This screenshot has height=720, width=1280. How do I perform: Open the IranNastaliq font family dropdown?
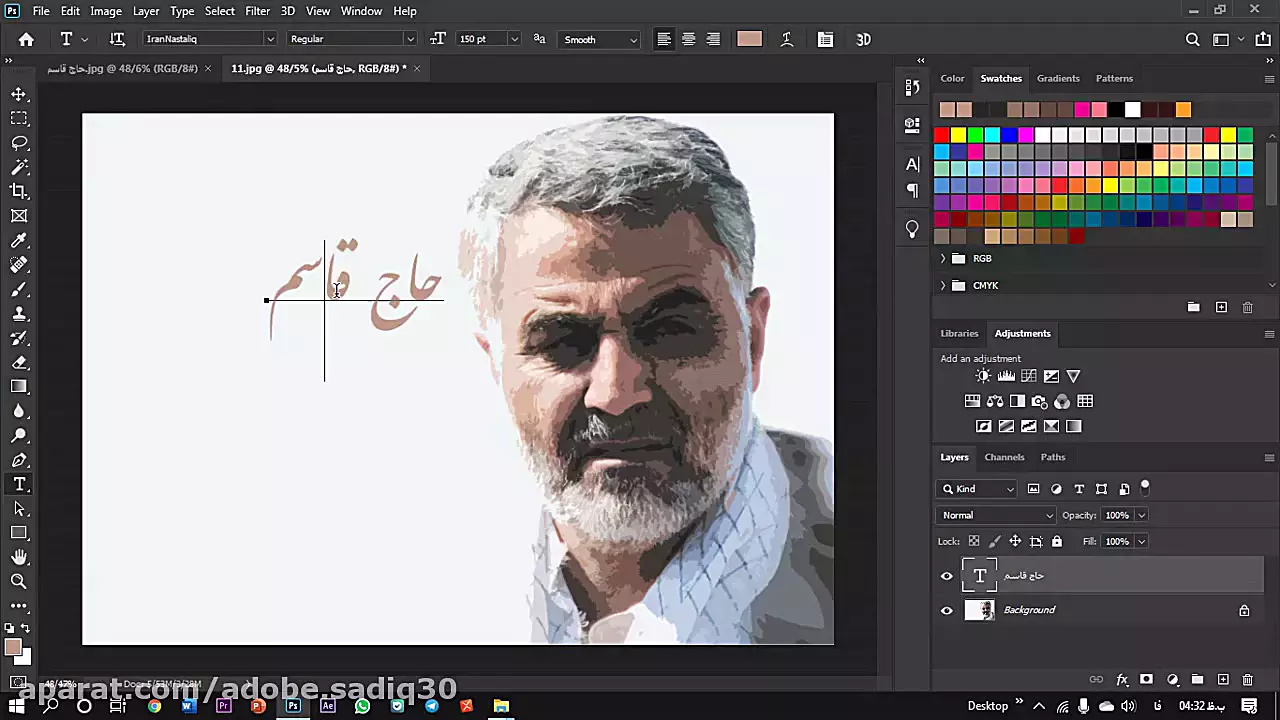tap(269, 39)
